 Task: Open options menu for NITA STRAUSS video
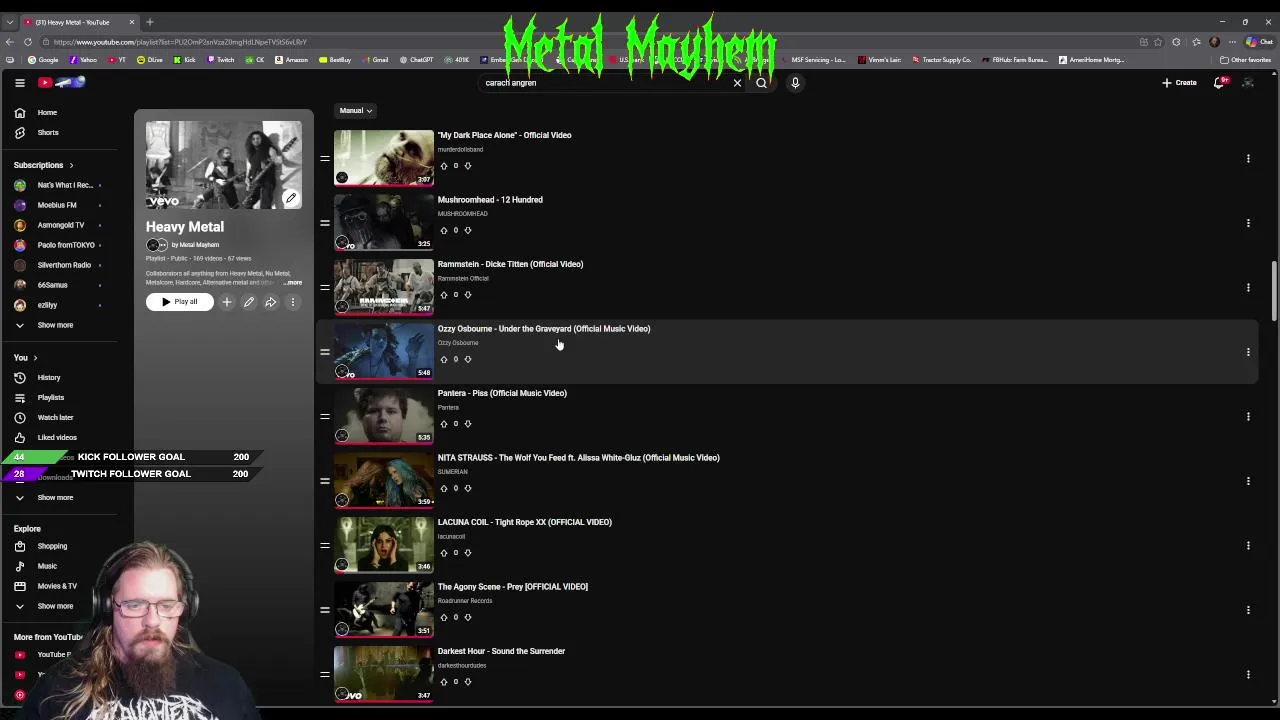click(x=1248, y=481)
